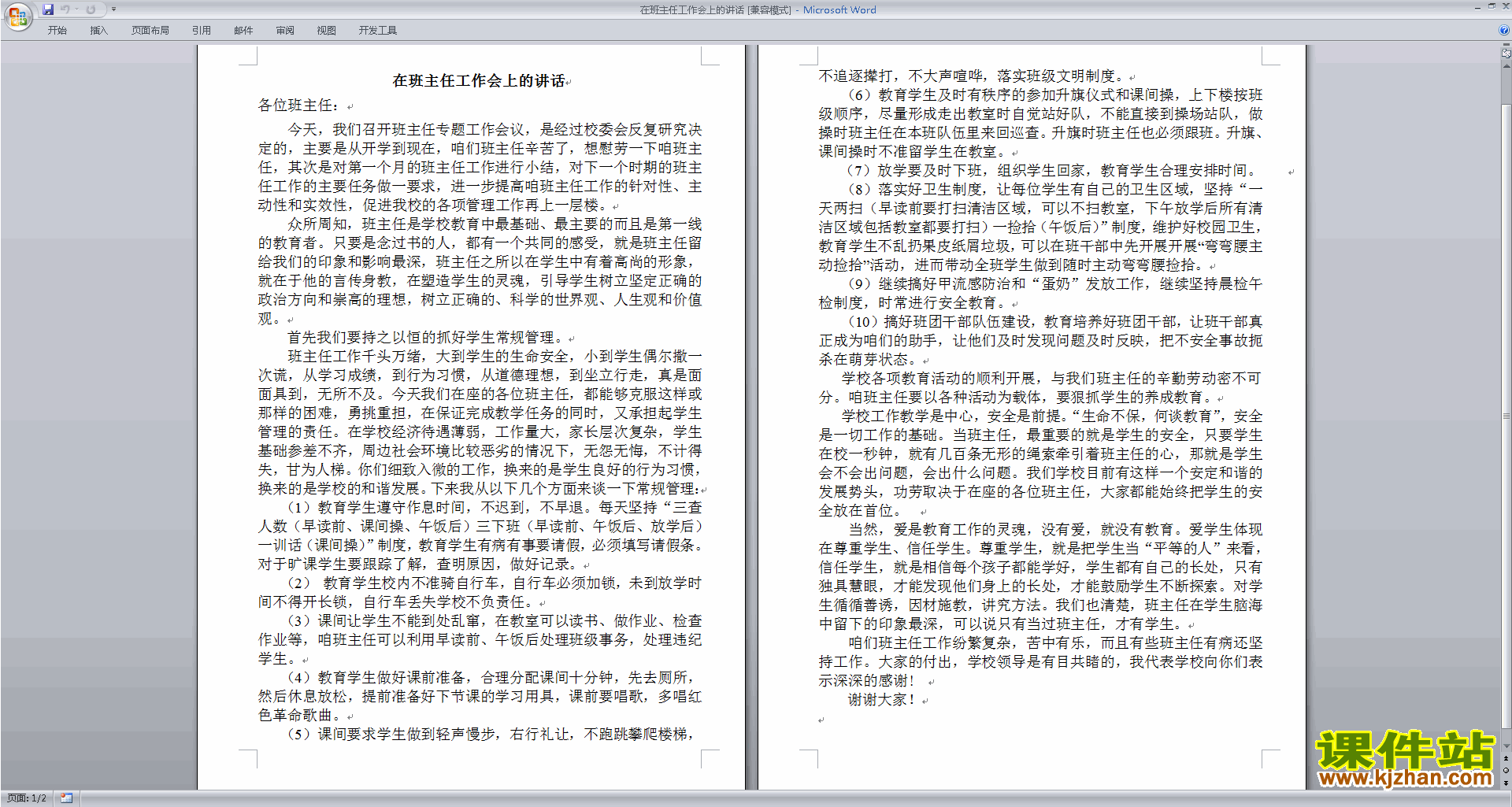The width and height of the screenshot is (1512, 807).
Task: Open Word Help via the blue question mark
Action: click(1504, 31)
